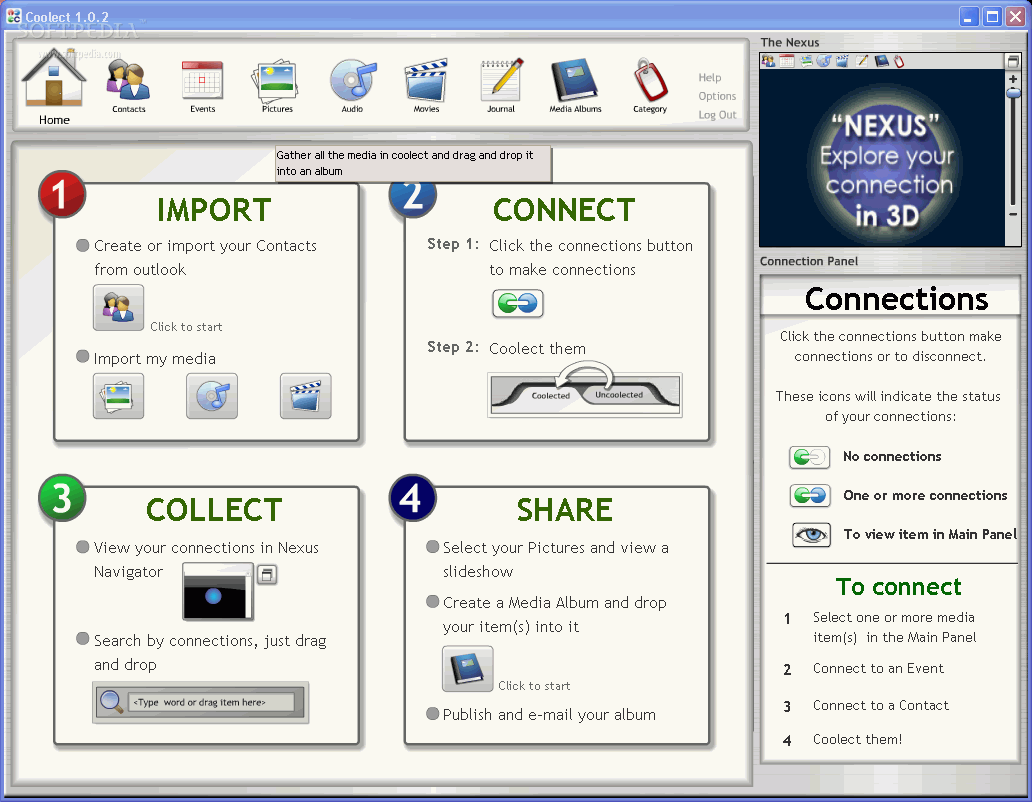The height and width of the screenshot is (802, 1032).
Task: Import pictures button under Import my media
Action: pyautogui.click(x=118, y=396)
